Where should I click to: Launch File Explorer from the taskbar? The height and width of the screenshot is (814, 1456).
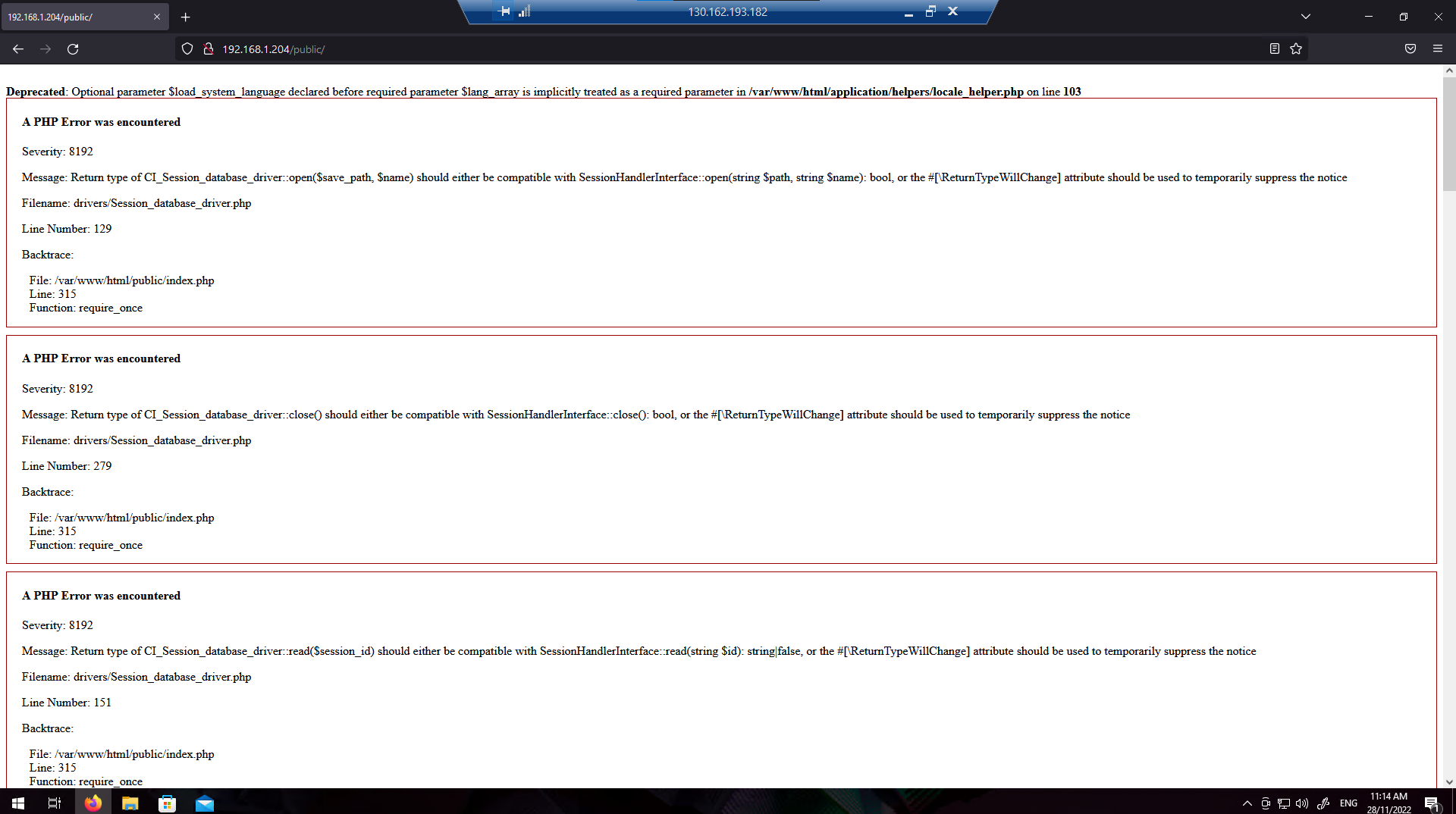point(130,803)
